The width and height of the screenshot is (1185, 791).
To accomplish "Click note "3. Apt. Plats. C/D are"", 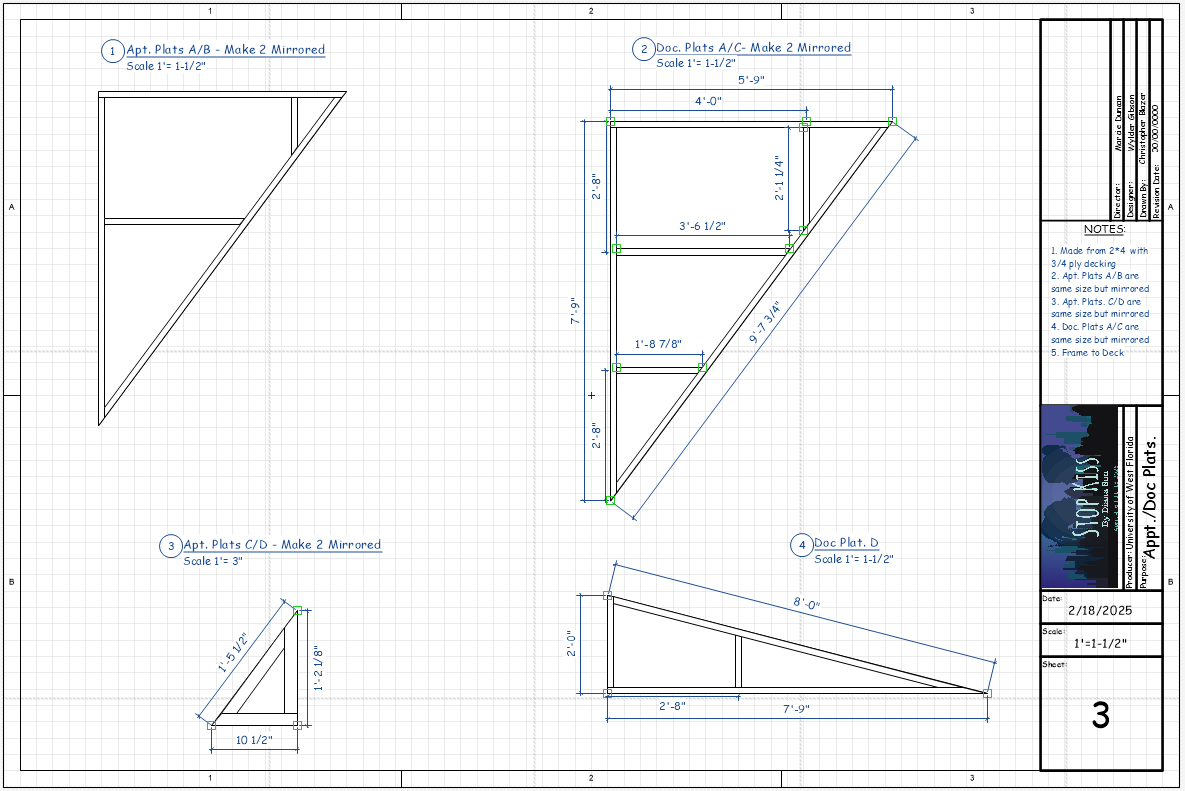I will click(1096, 301).
